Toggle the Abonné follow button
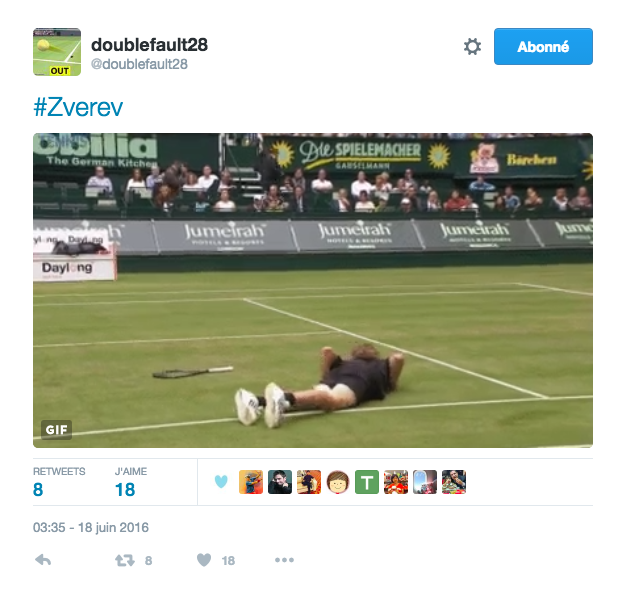Viewport: 629px width, 600px height. pos(543,47)
